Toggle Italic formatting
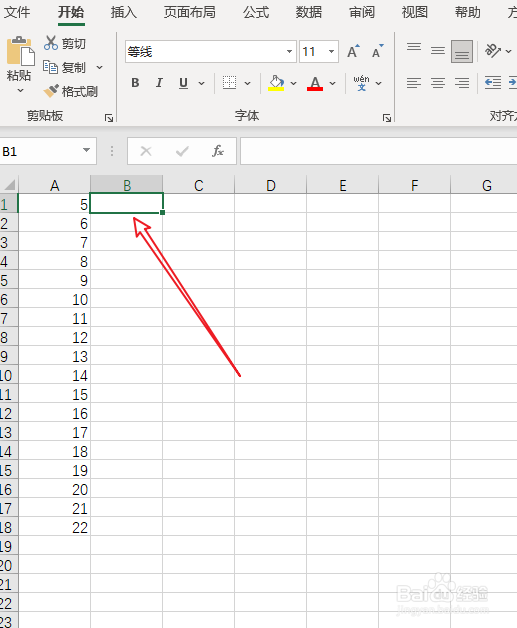517x628 pixels. pyautogui.click(x=159, y=83)
